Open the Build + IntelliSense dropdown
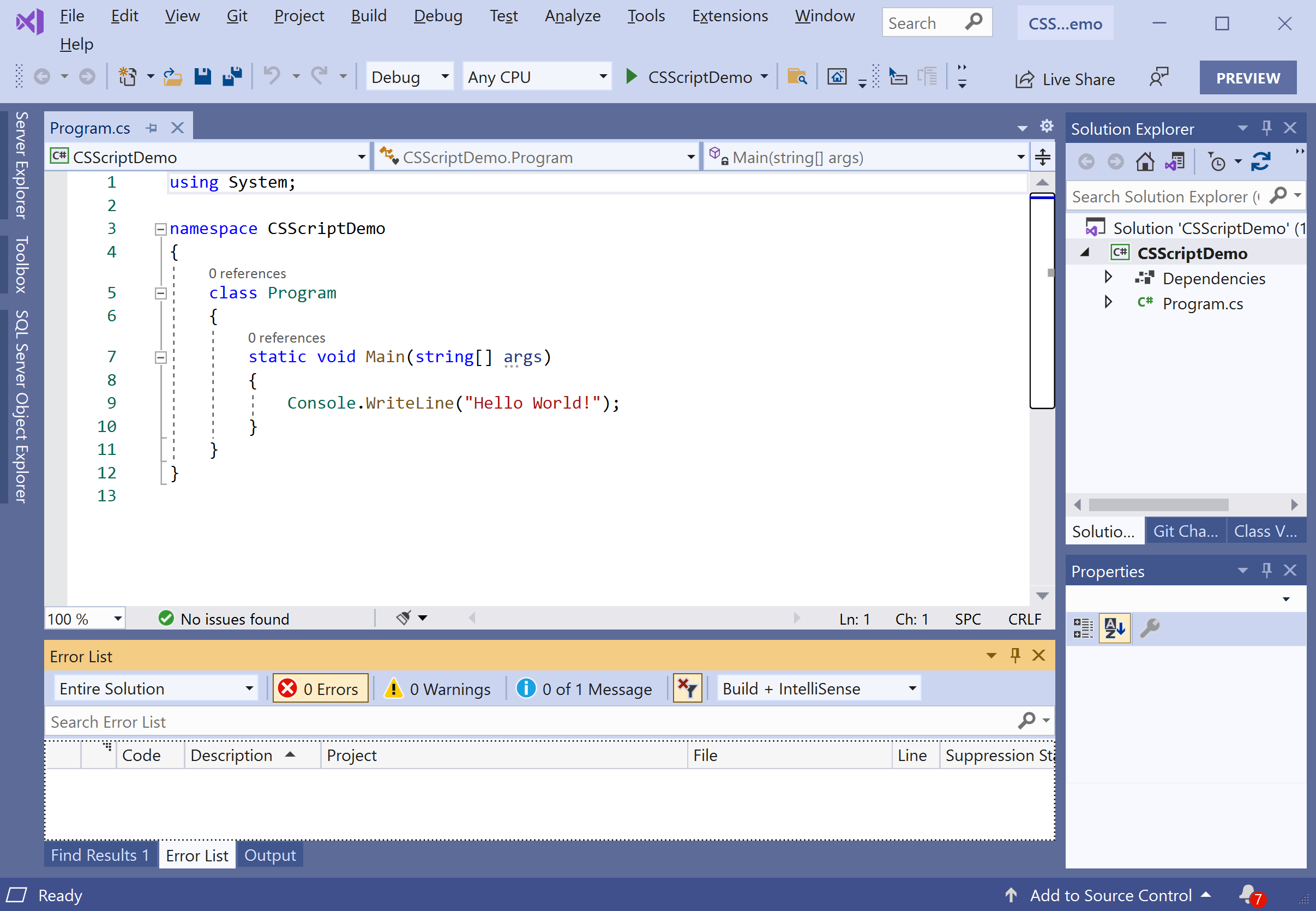The image size is (1316, 911). 819,688
